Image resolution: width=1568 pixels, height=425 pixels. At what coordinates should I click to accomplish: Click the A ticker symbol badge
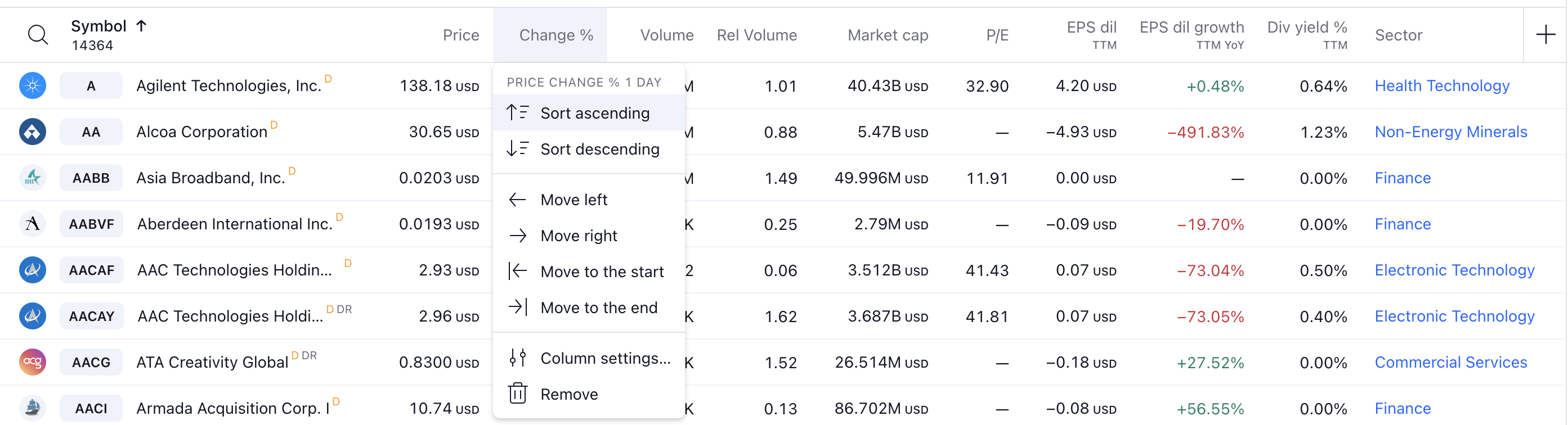(x=91, y=85)
